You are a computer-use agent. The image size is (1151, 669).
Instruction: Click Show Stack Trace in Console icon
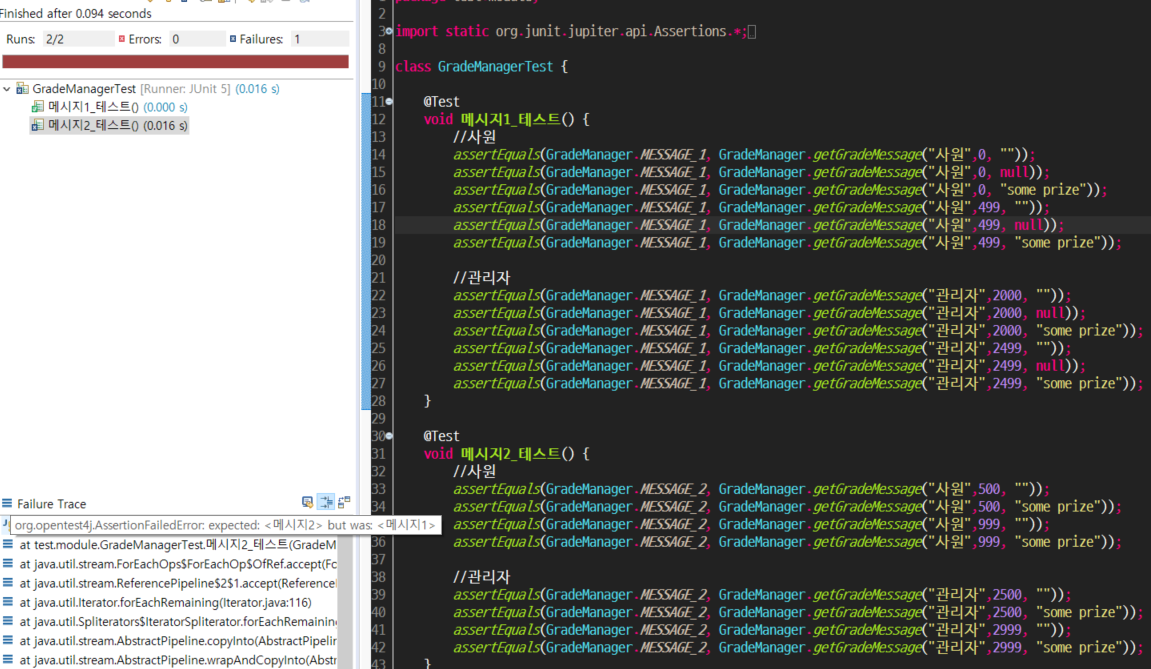pos(308,502)
